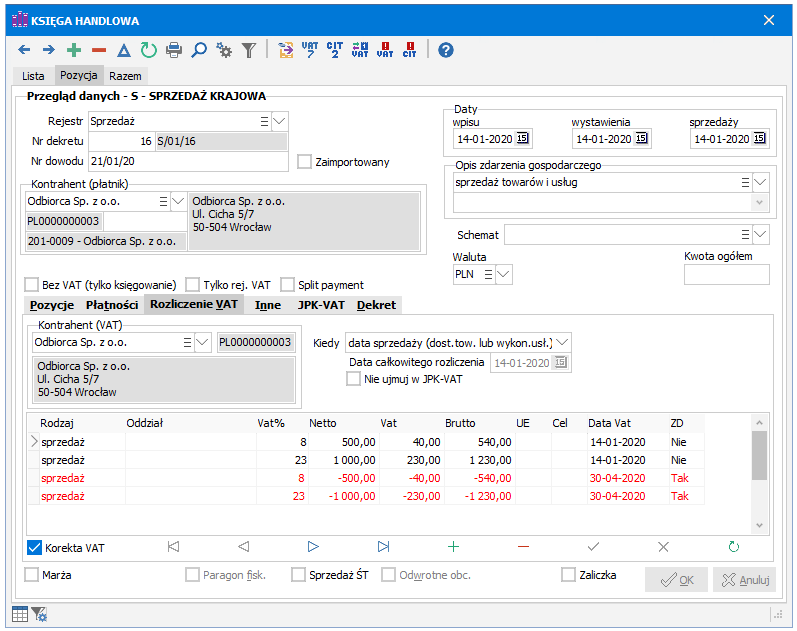This screenshot has height=631, width=797.
Task: Toggle the Zaliczka checkbox
Action: pos(568,575)
